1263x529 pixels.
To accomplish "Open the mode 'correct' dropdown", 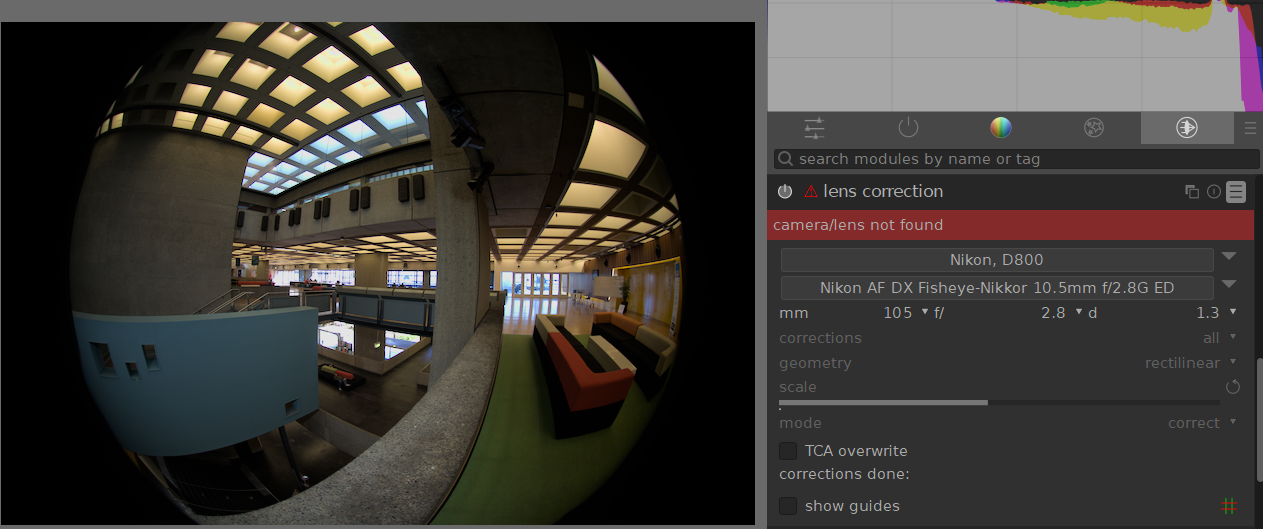I will pyautogui.click(x=1009, y=423).
